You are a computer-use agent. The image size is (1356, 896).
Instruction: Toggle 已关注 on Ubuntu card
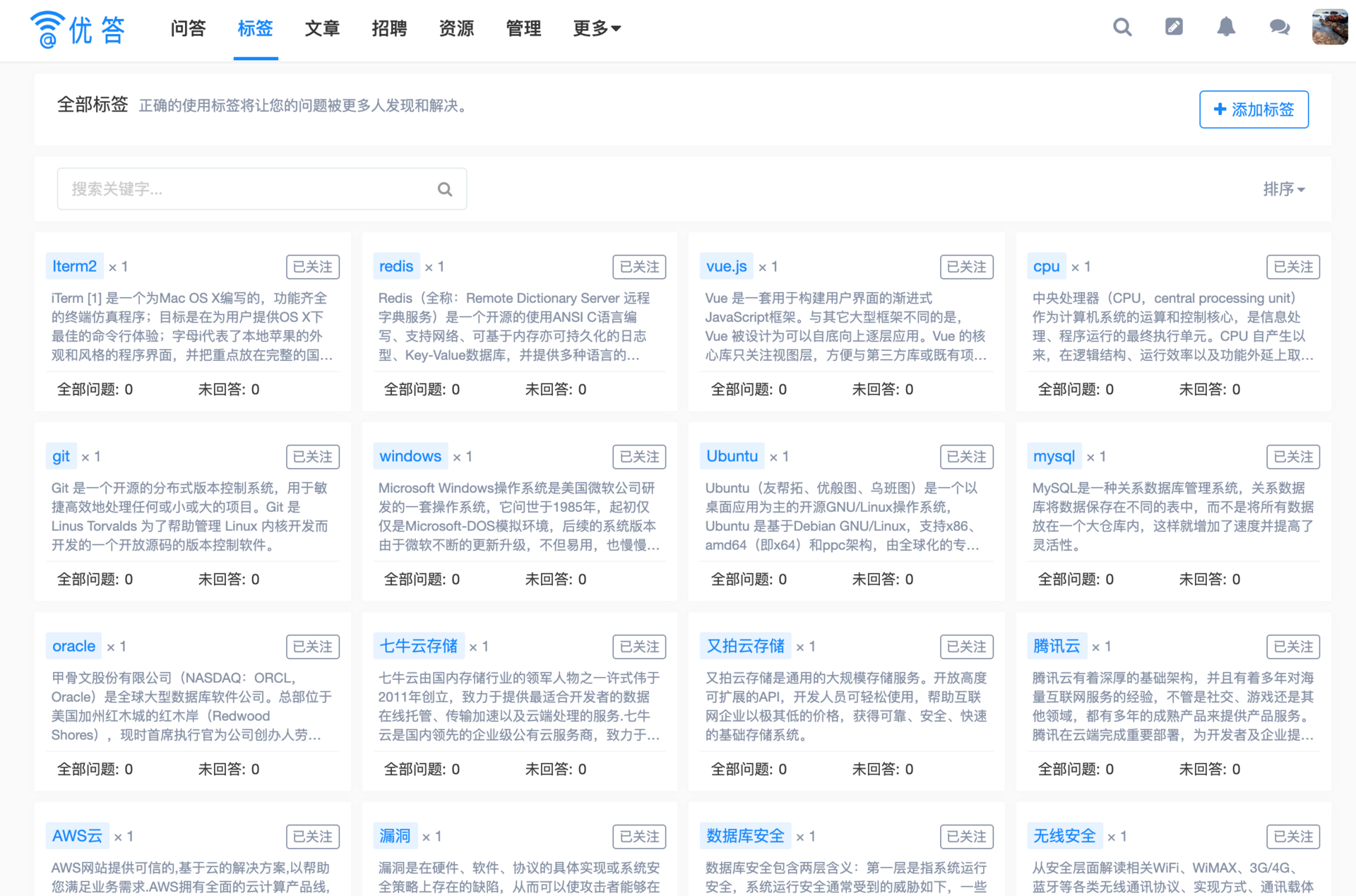tap(967, 457)
